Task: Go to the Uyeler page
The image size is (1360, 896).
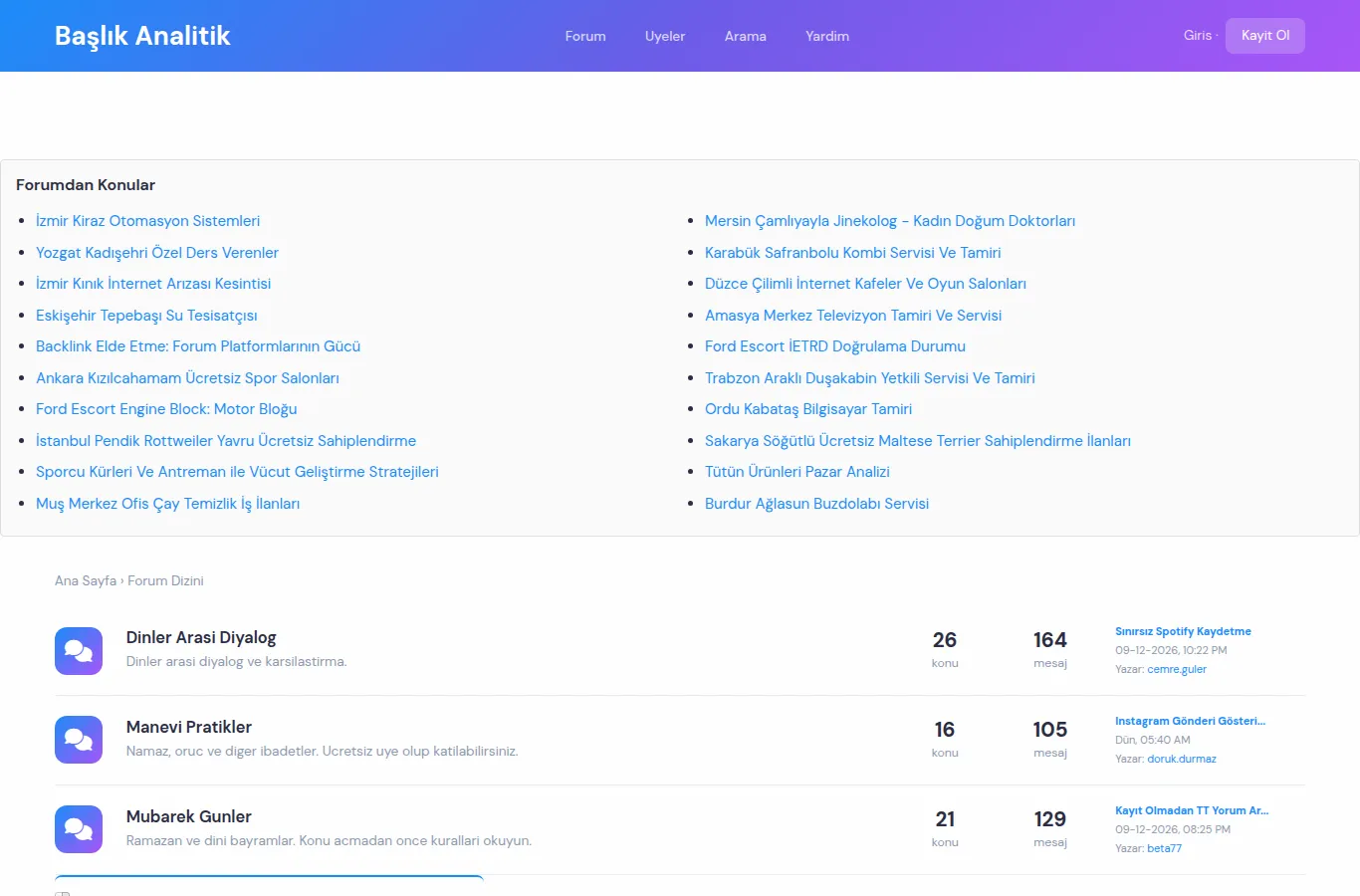Action: coord(665,36)
